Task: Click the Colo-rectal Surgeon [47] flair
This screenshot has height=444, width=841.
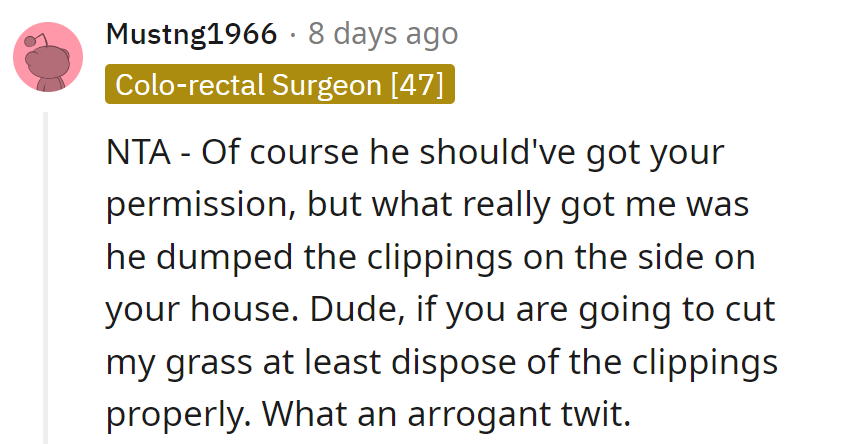Action: pyautogui.click(x=280, y=84)
